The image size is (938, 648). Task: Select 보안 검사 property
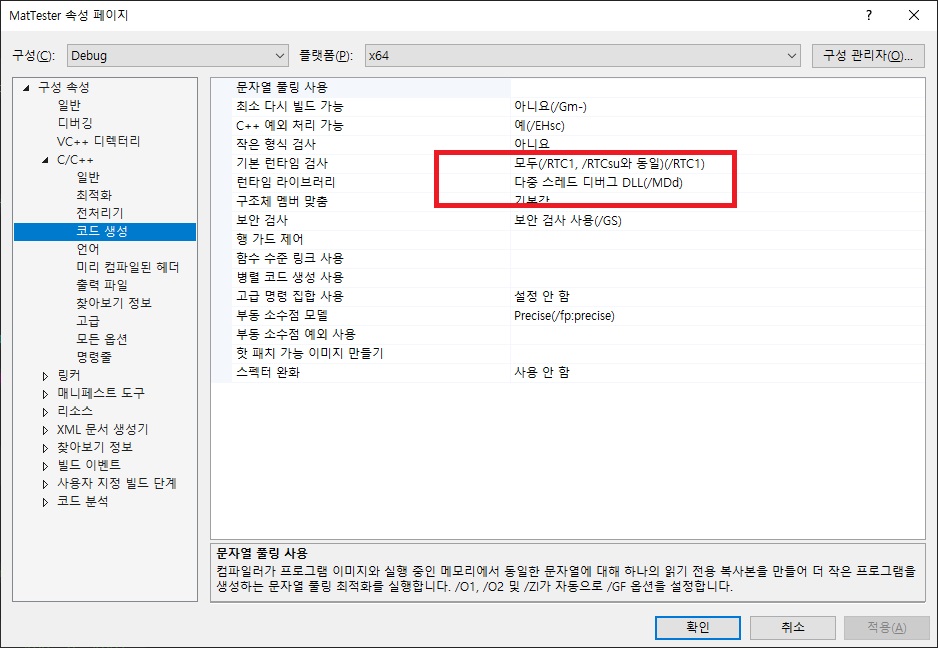click(261, 220)
